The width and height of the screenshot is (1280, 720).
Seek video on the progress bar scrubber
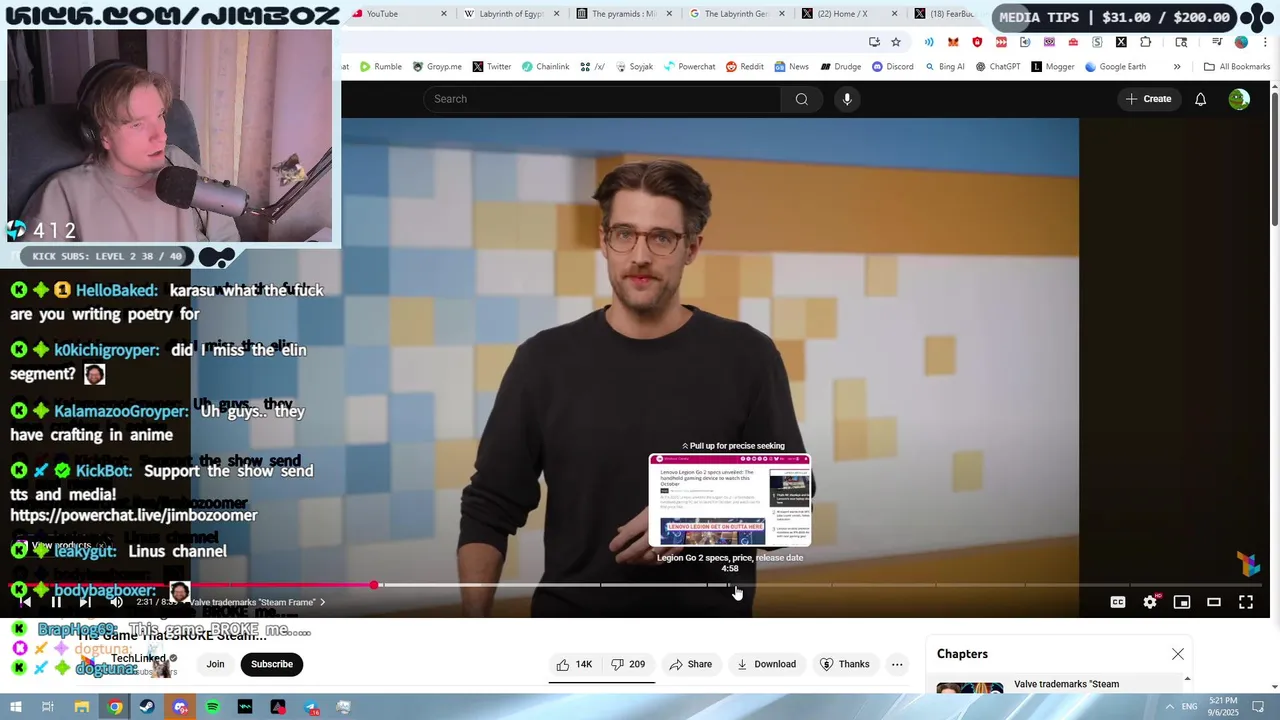[374, 585]
